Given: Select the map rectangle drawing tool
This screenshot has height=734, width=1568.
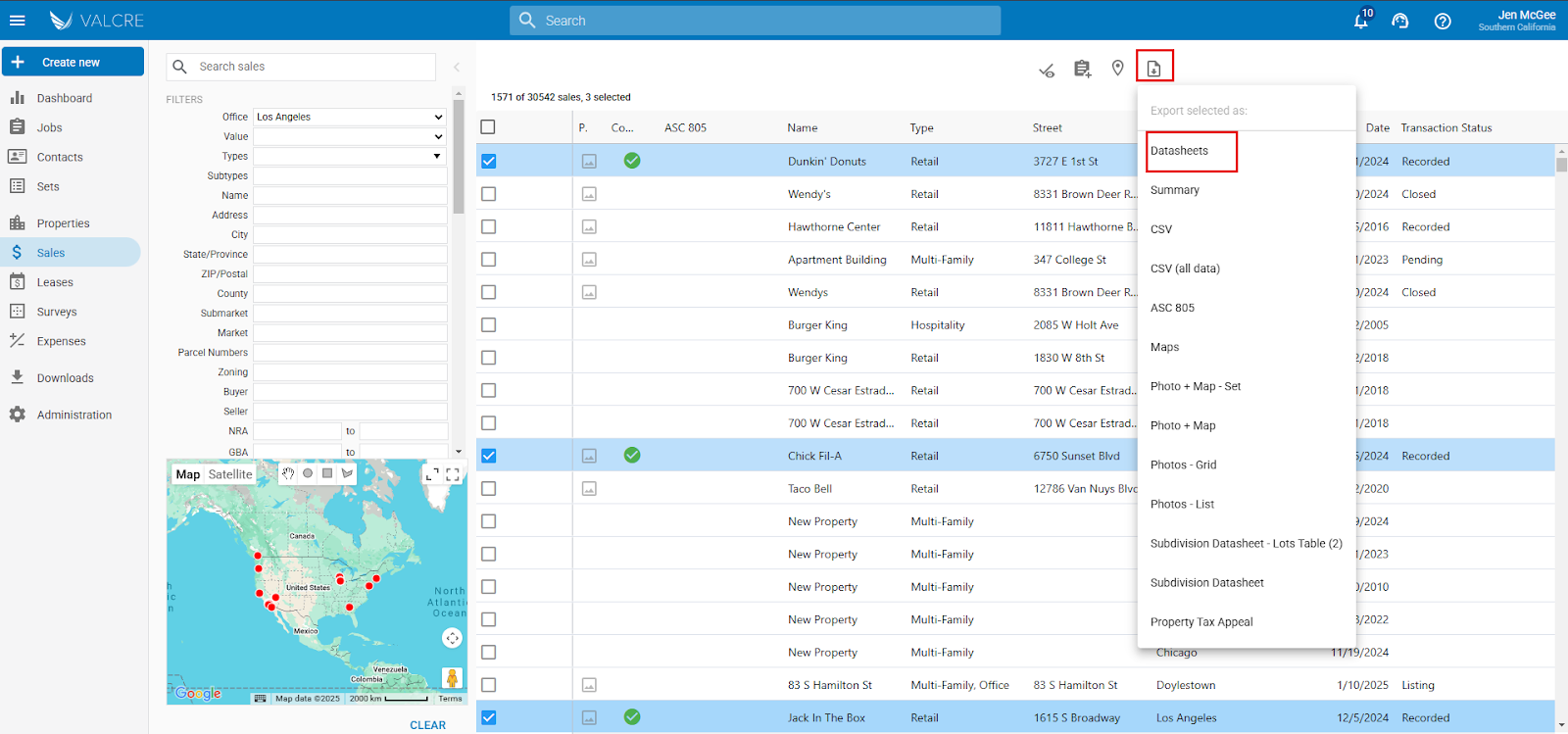Looking at the screenshot, I should point(327,473).
